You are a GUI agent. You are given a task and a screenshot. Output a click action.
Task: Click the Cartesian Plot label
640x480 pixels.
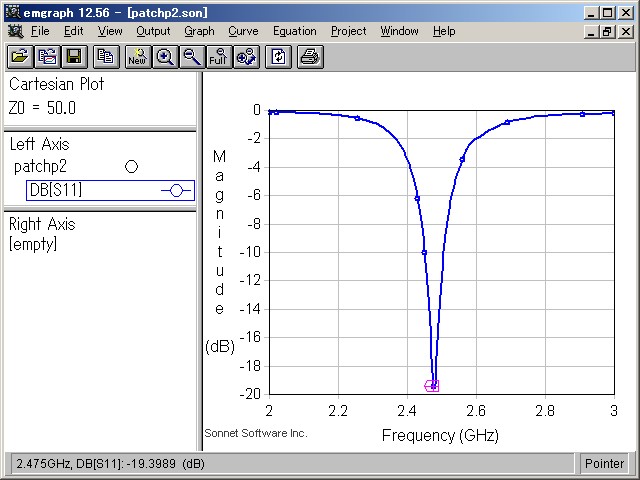[x=56, y=84]
